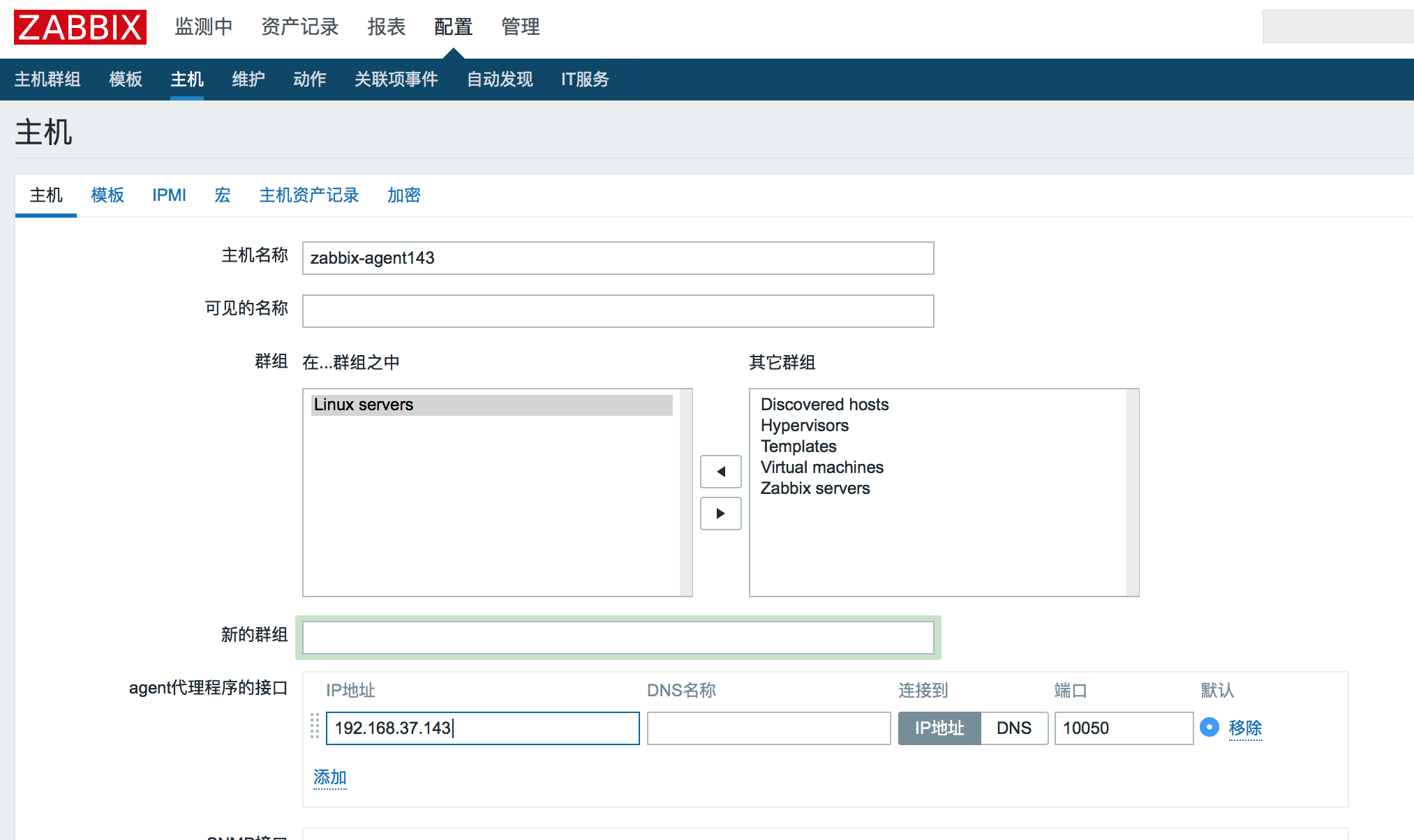This screenshot has height=840, width=1414.
Task: Click the in-groups list scrollbar
Action: tap(686, 493)
